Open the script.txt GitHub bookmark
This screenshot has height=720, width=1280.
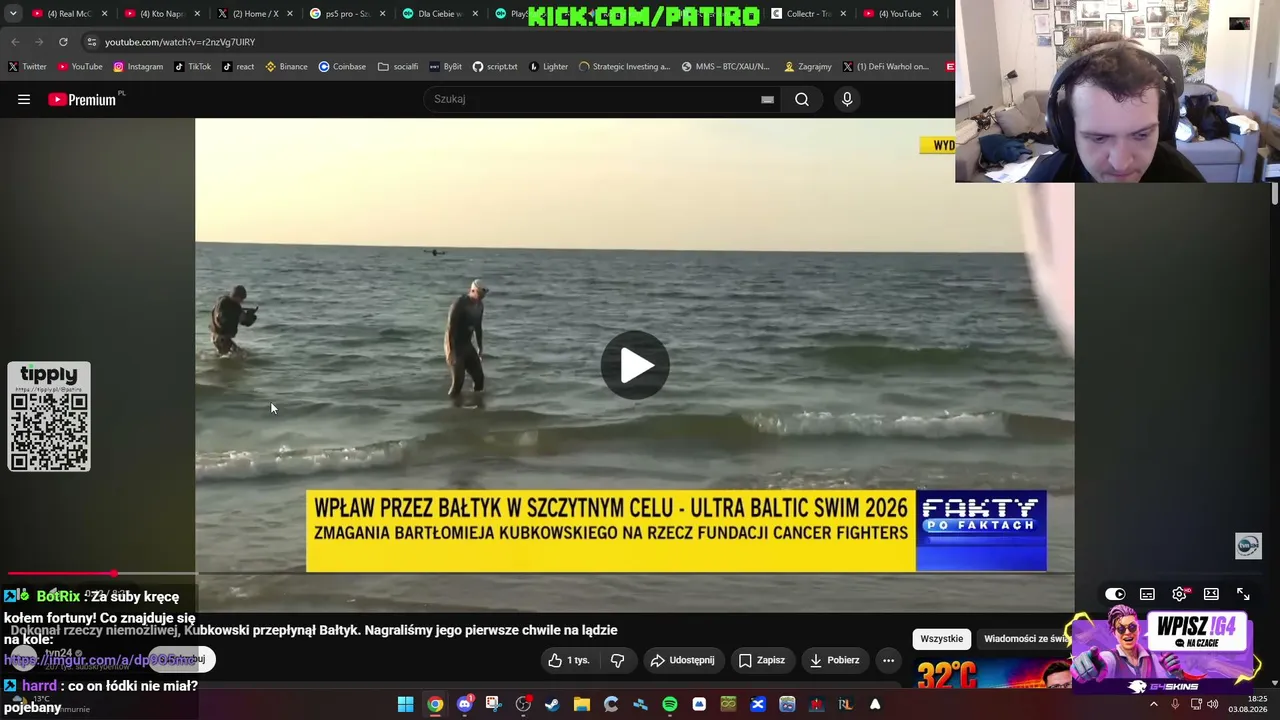pyautogui.click(x=495, y=67)
